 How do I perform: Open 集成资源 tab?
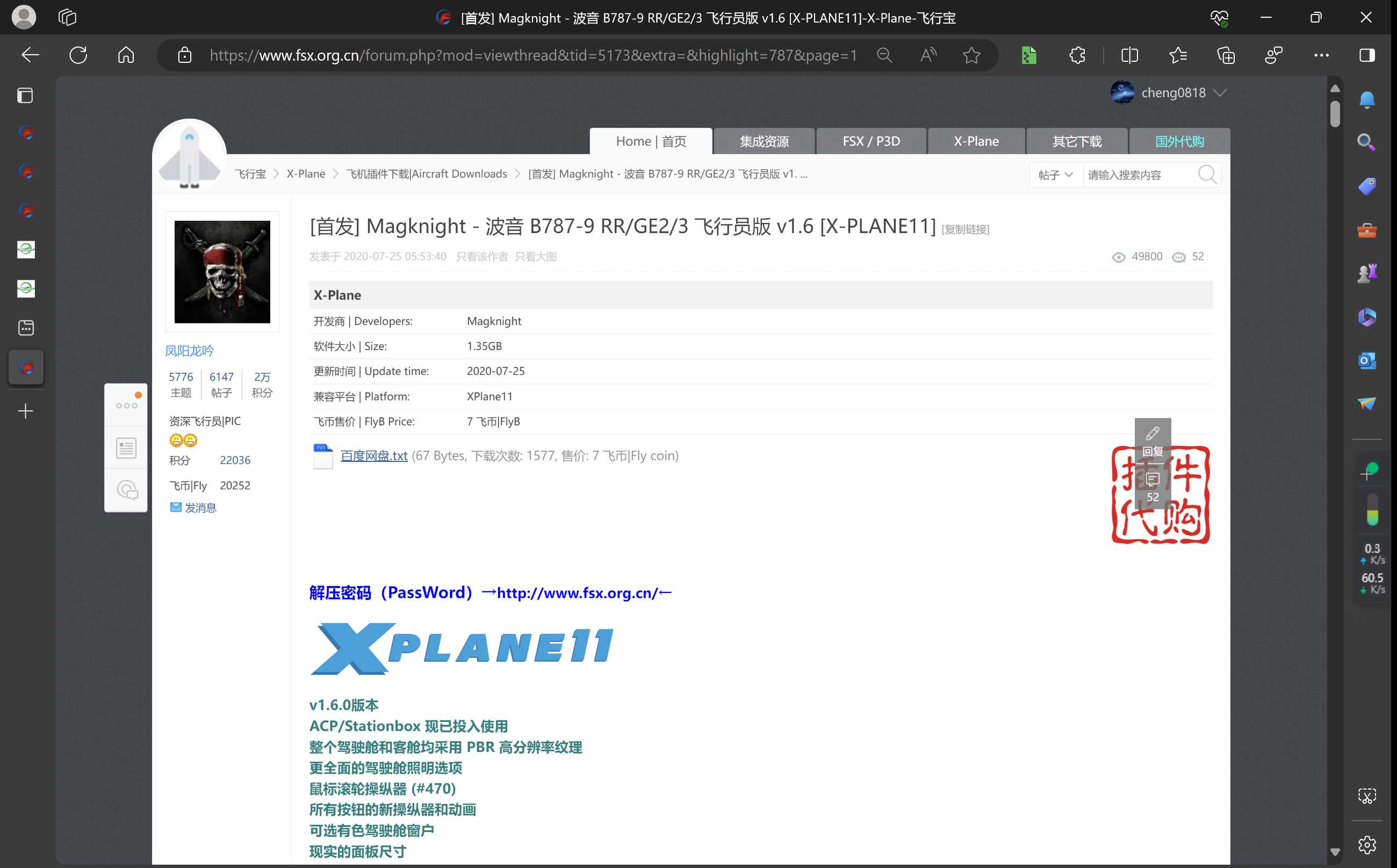tap(764, 141)
